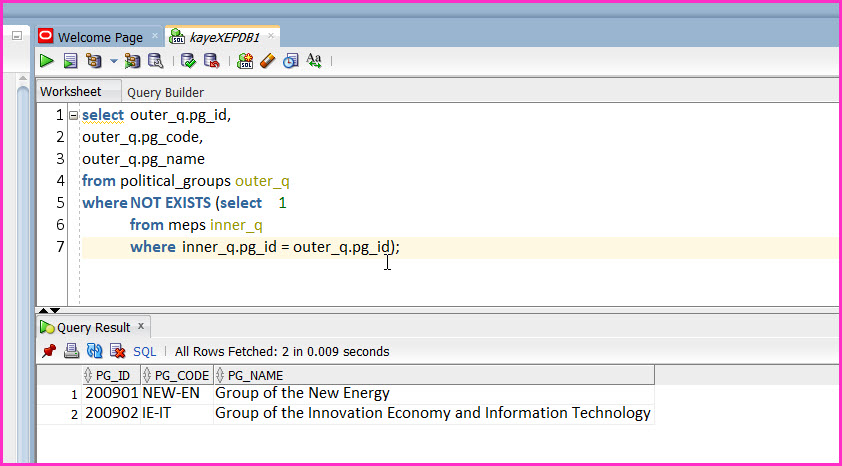Click row number 2 in results
This screenshot has width=842, height=466.
click(x=75, y=415)
